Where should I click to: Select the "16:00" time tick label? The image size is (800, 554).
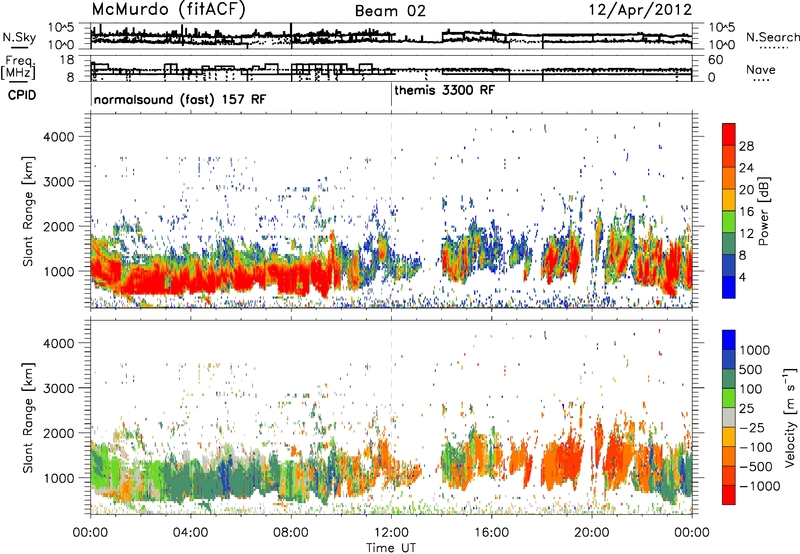491,533
